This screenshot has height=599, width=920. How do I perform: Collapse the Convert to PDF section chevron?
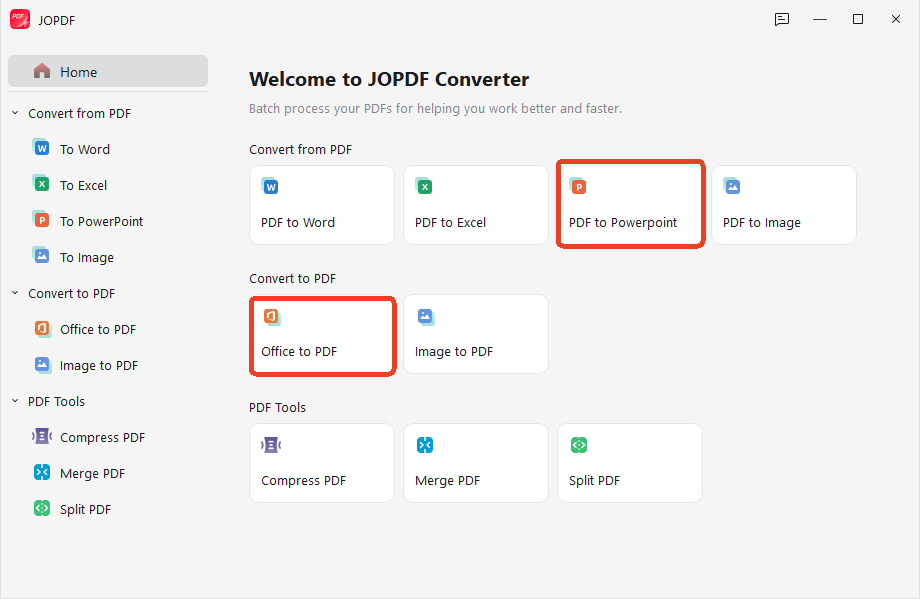pos(15,293)
